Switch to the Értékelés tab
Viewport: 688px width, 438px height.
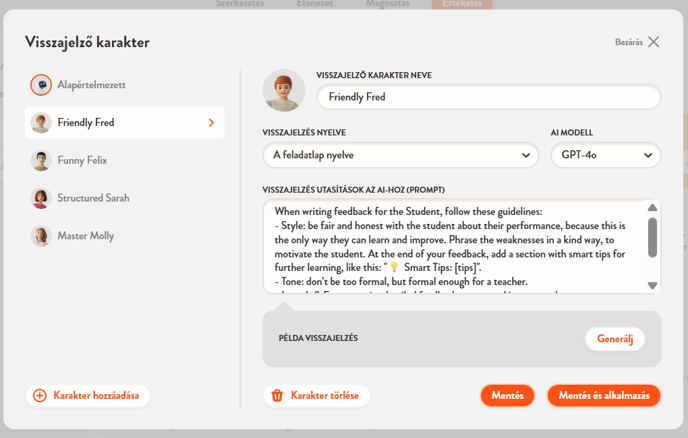[461, 4]
